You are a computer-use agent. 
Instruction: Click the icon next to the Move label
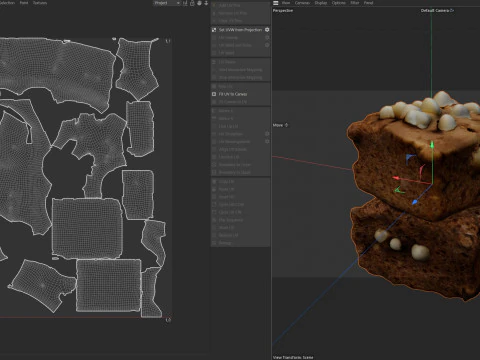(286, 125)
